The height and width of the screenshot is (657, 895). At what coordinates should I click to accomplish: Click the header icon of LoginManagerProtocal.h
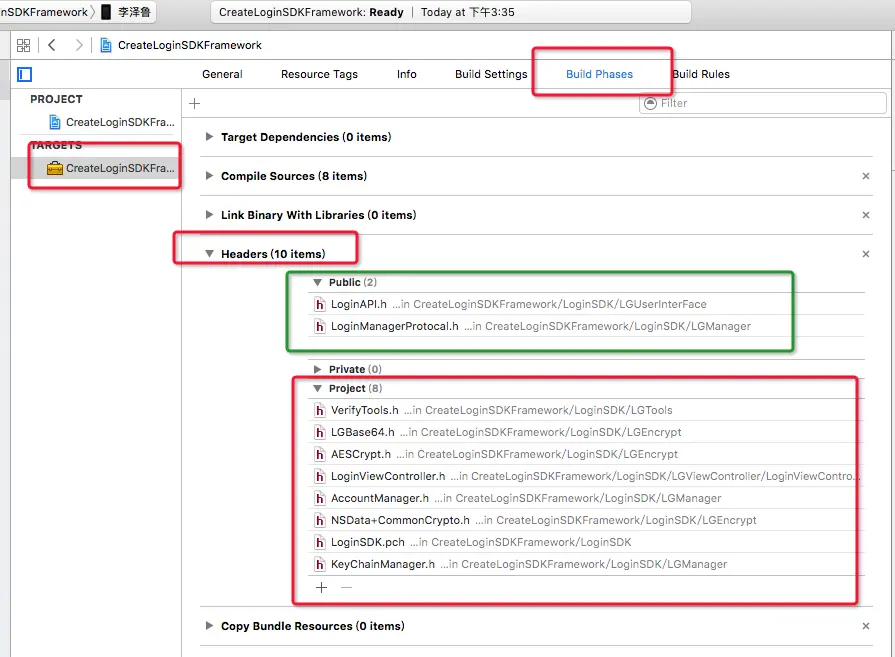(x=320, y=327)
